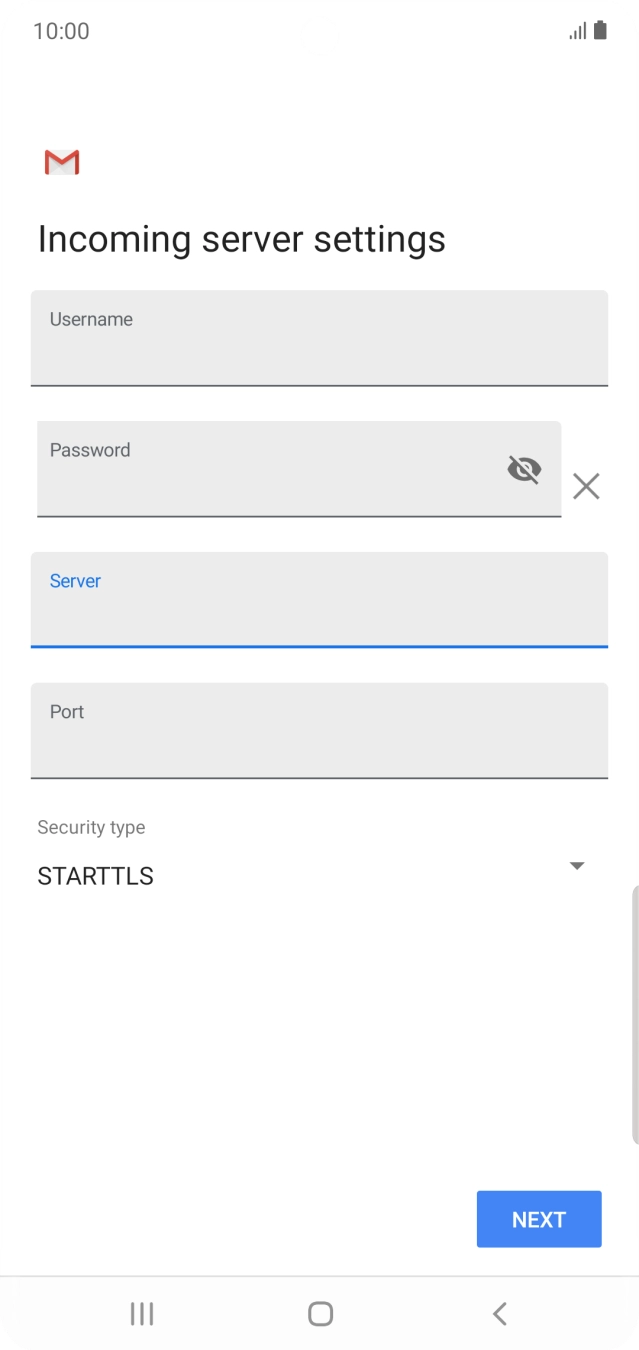
Task: Tap the Incoming server settings heading
Action: (x=241, y=240)
